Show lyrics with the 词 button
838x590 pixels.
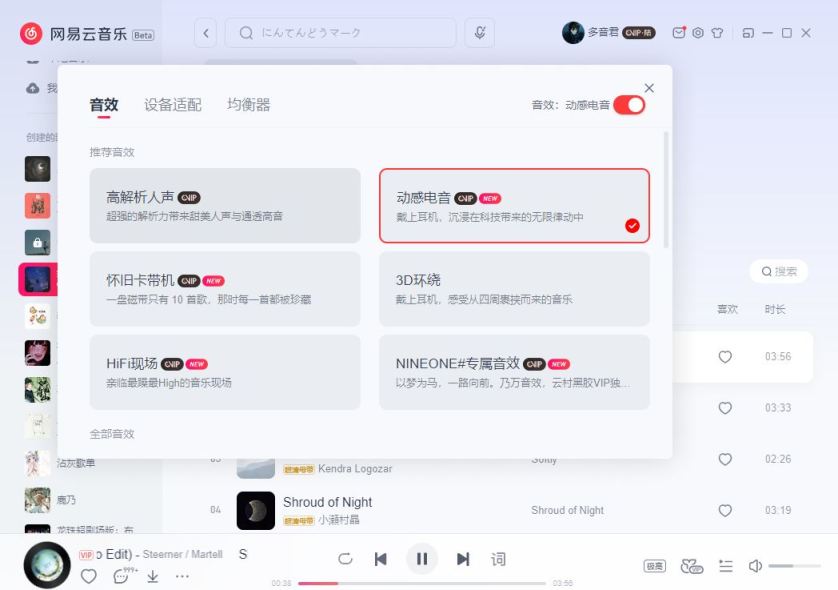(498, 559)
